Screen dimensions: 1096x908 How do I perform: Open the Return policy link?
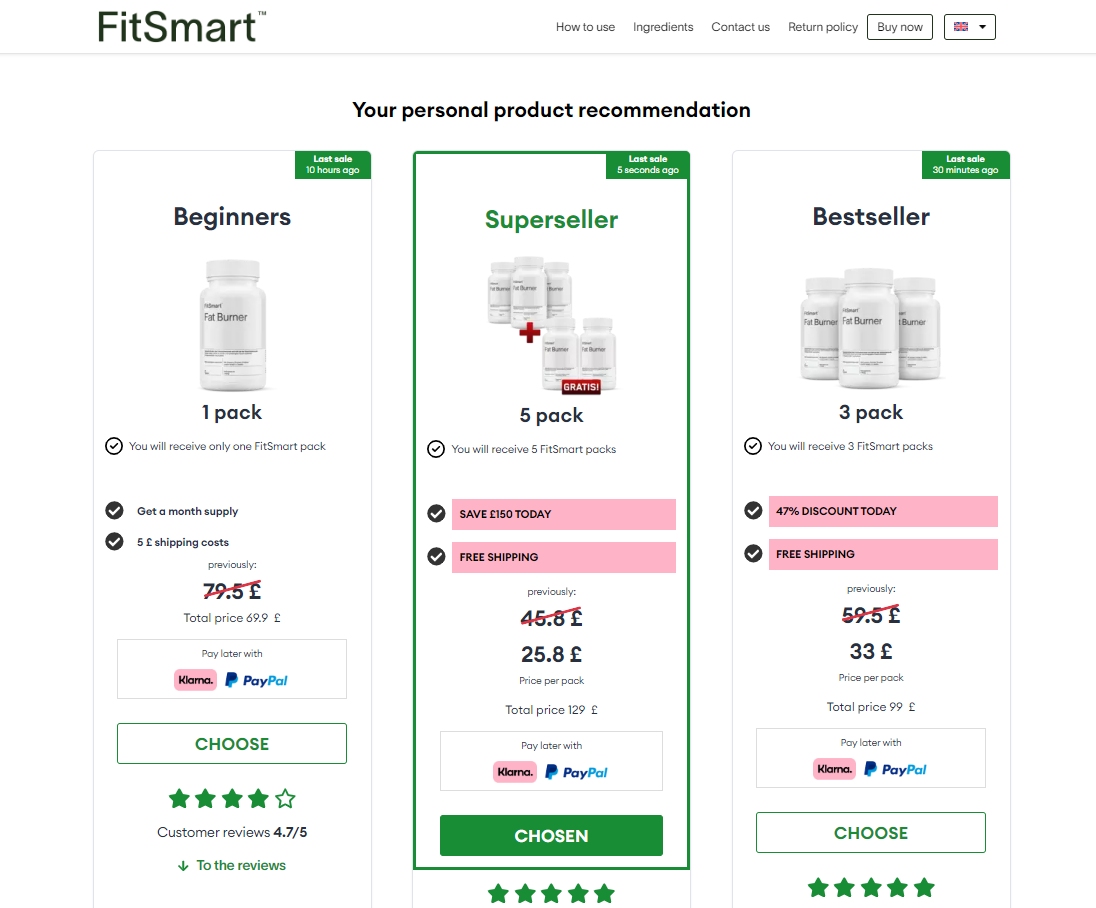click(x=823, y=27)
